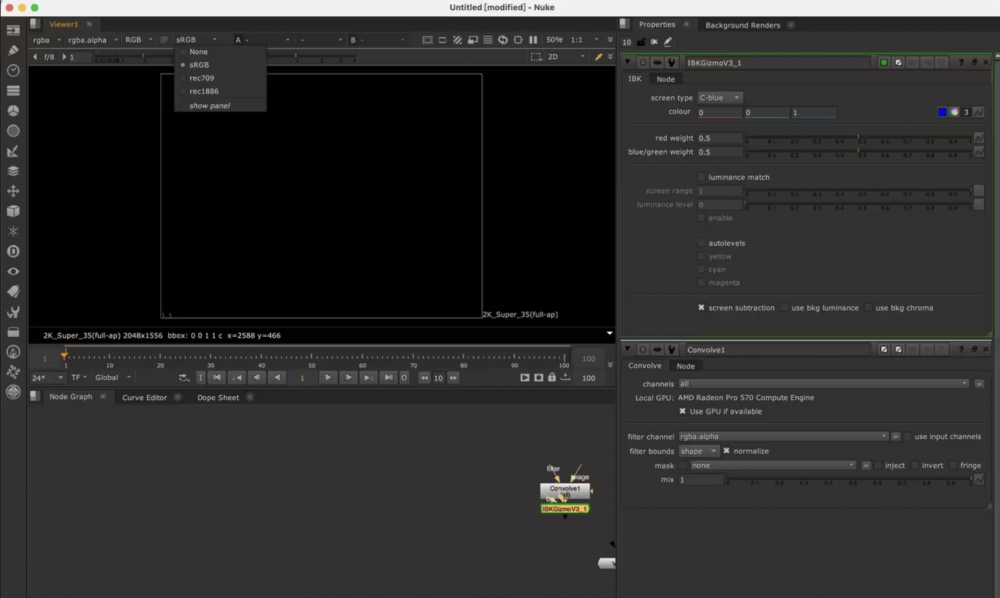
Task: Switch to the Background Renders tab
Action: pyautogui.click(x=742, y=25)
